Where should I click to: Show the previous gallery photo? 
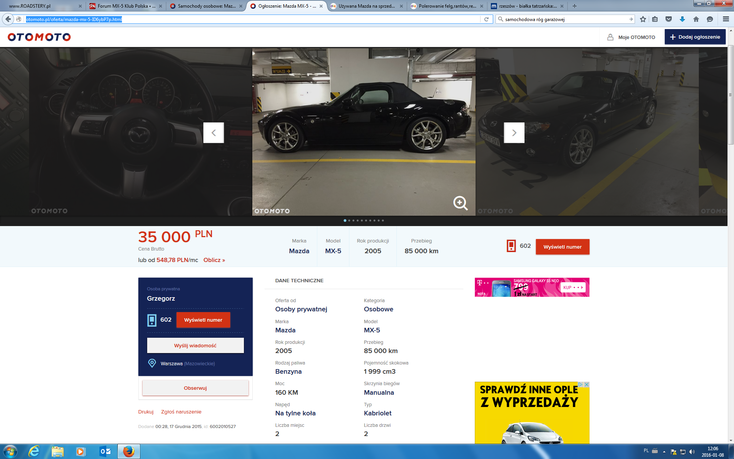coord(213,133)
